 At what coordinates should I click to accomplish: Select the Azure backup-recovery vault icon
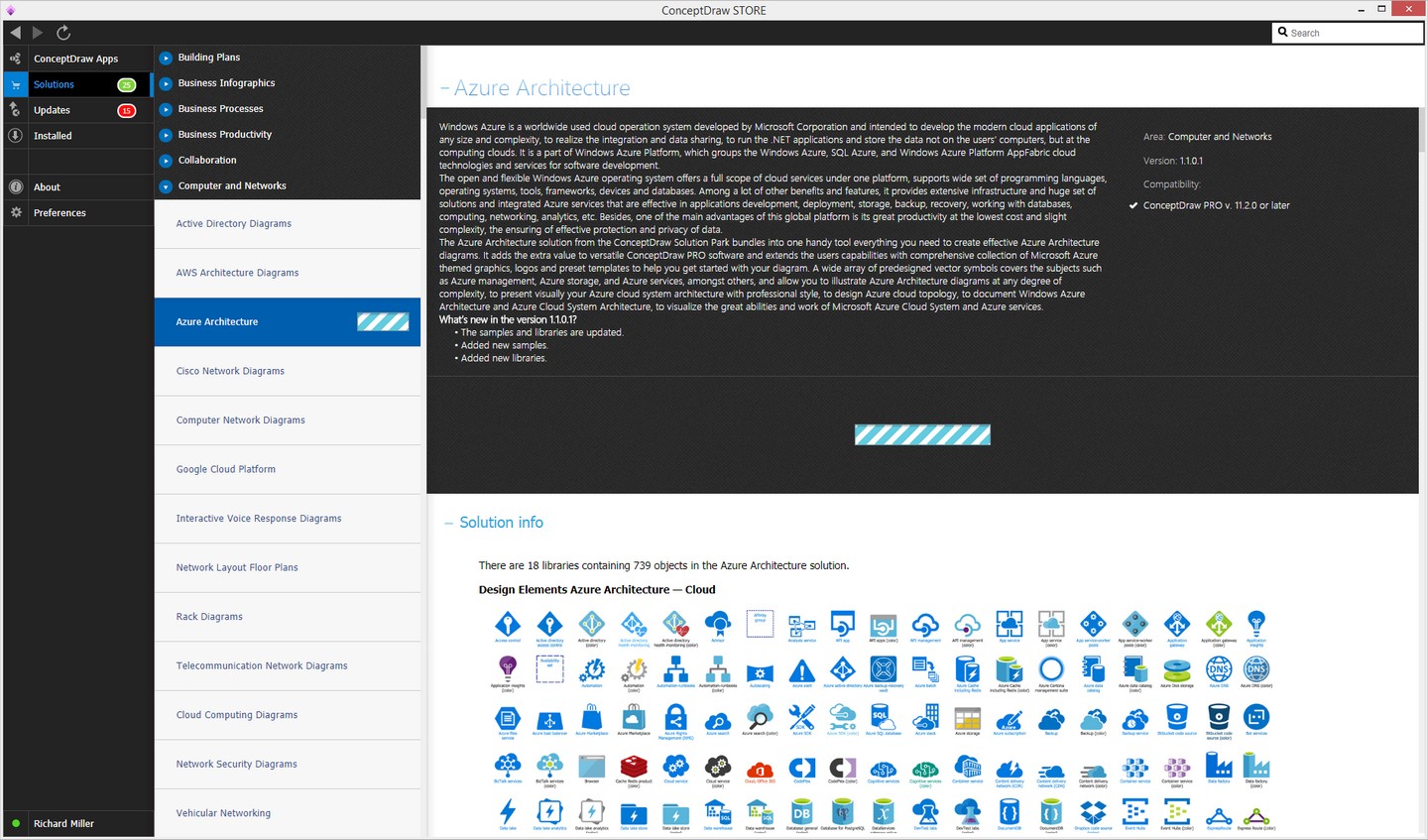pos(884,669)
